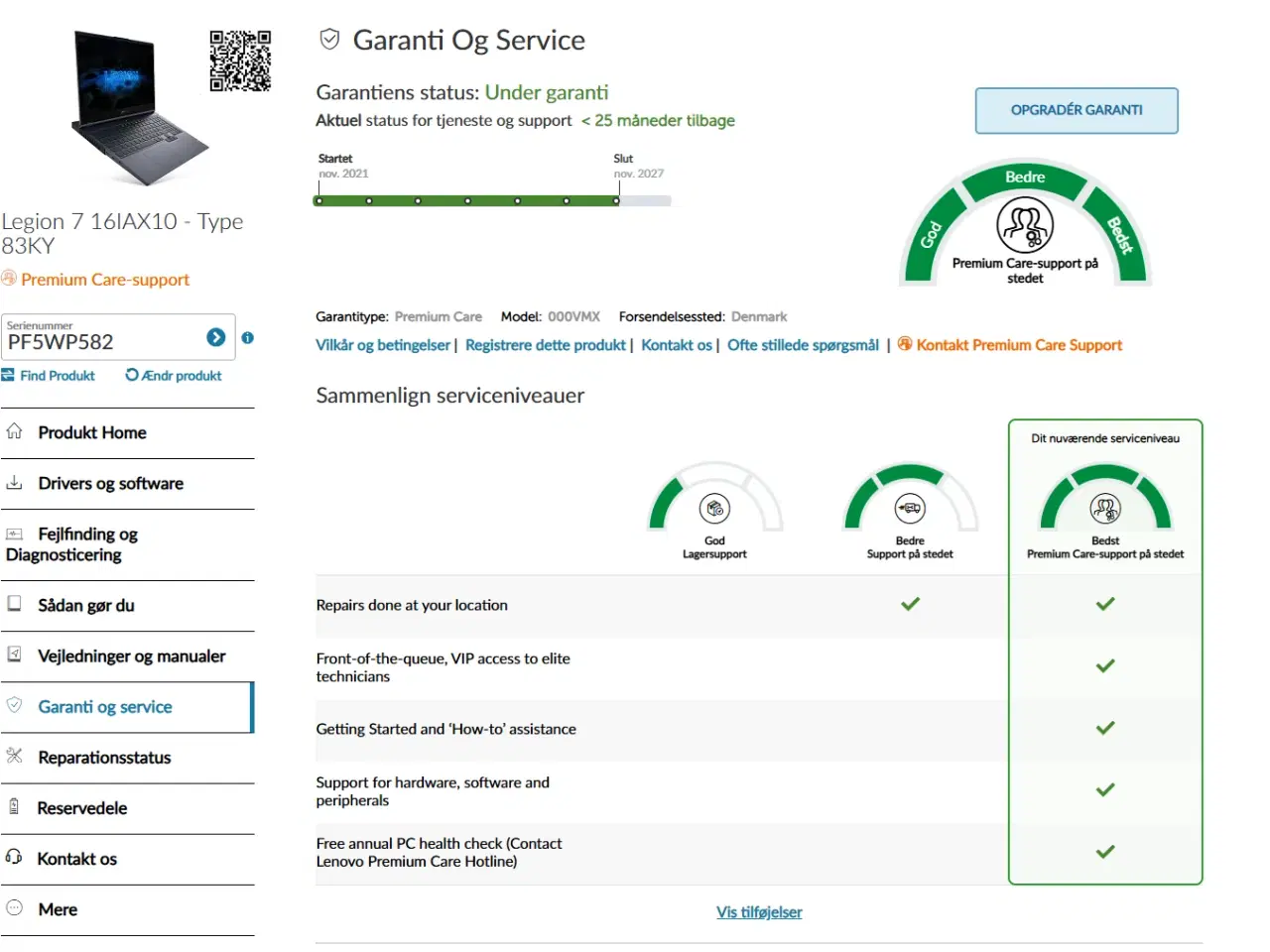Expand Vis tilføjelser link

(x=759, y=912)
